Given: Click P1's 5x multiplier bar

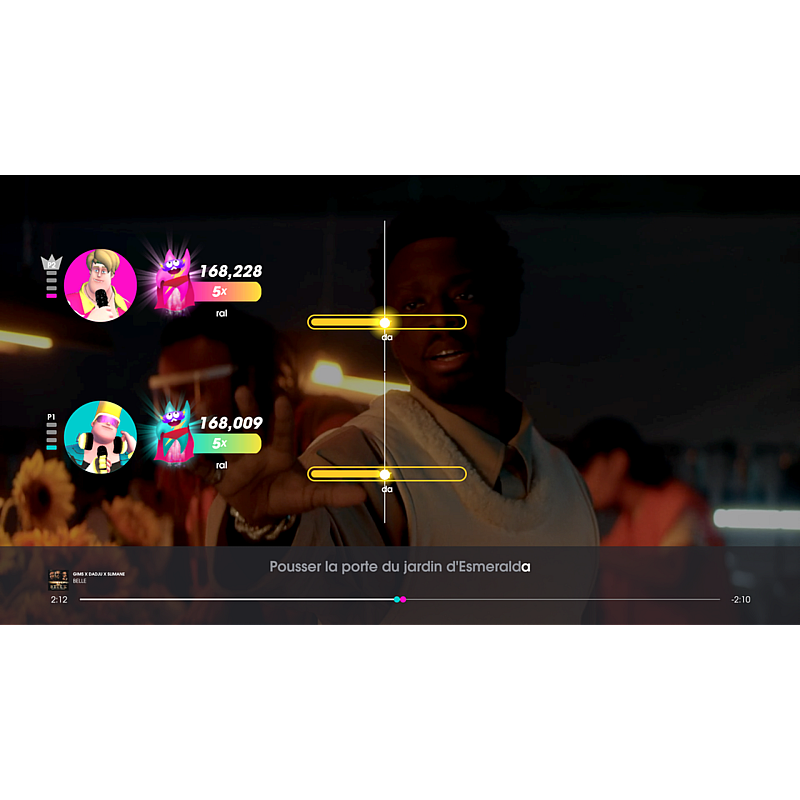Looking at the screenshot, I should [x=227, y=443].
